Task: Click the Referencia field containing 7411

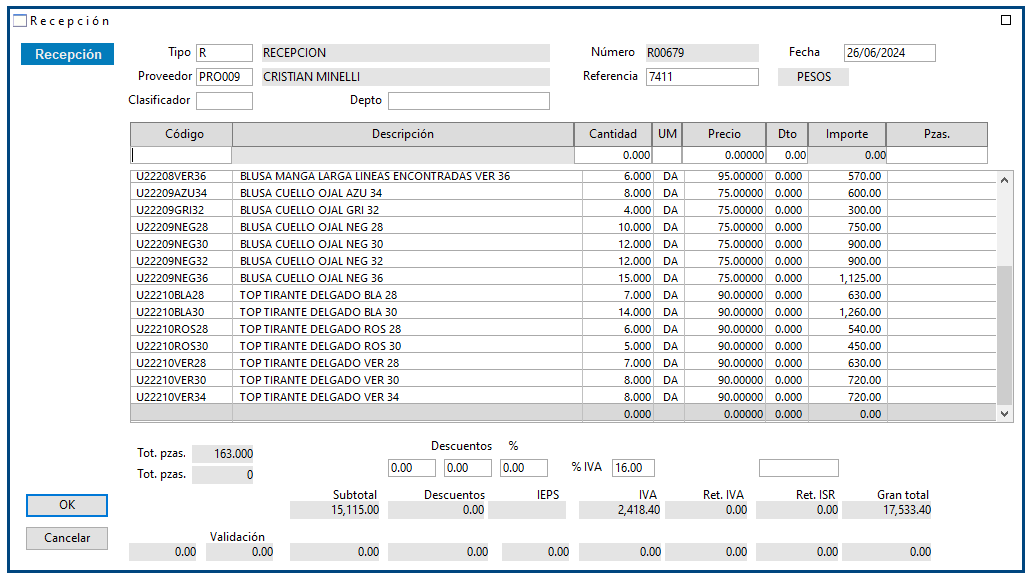Action: click(x=702, y=77)
